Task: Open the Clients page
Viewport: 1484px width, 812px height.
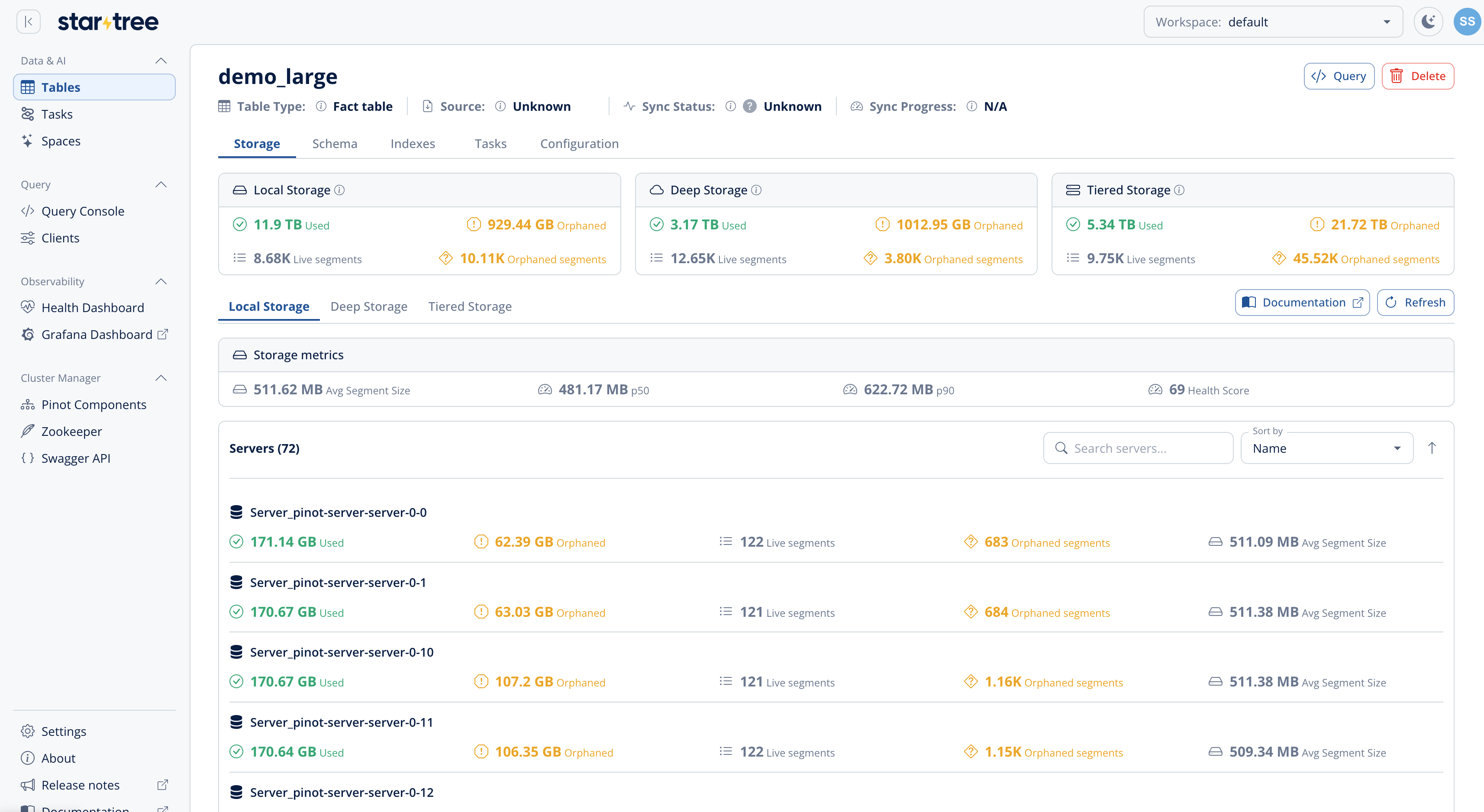Action: click(94, 238)
